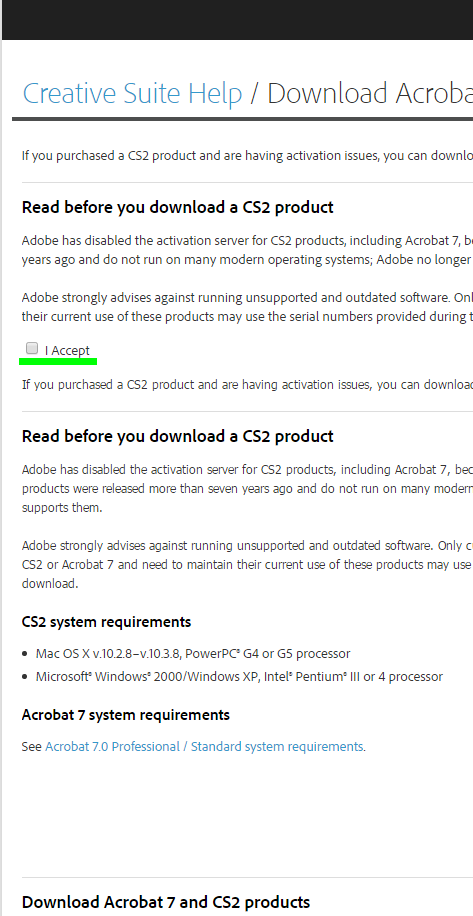Click the "I Accept" label text
This screenshot has width=473, height=916.
67,351
